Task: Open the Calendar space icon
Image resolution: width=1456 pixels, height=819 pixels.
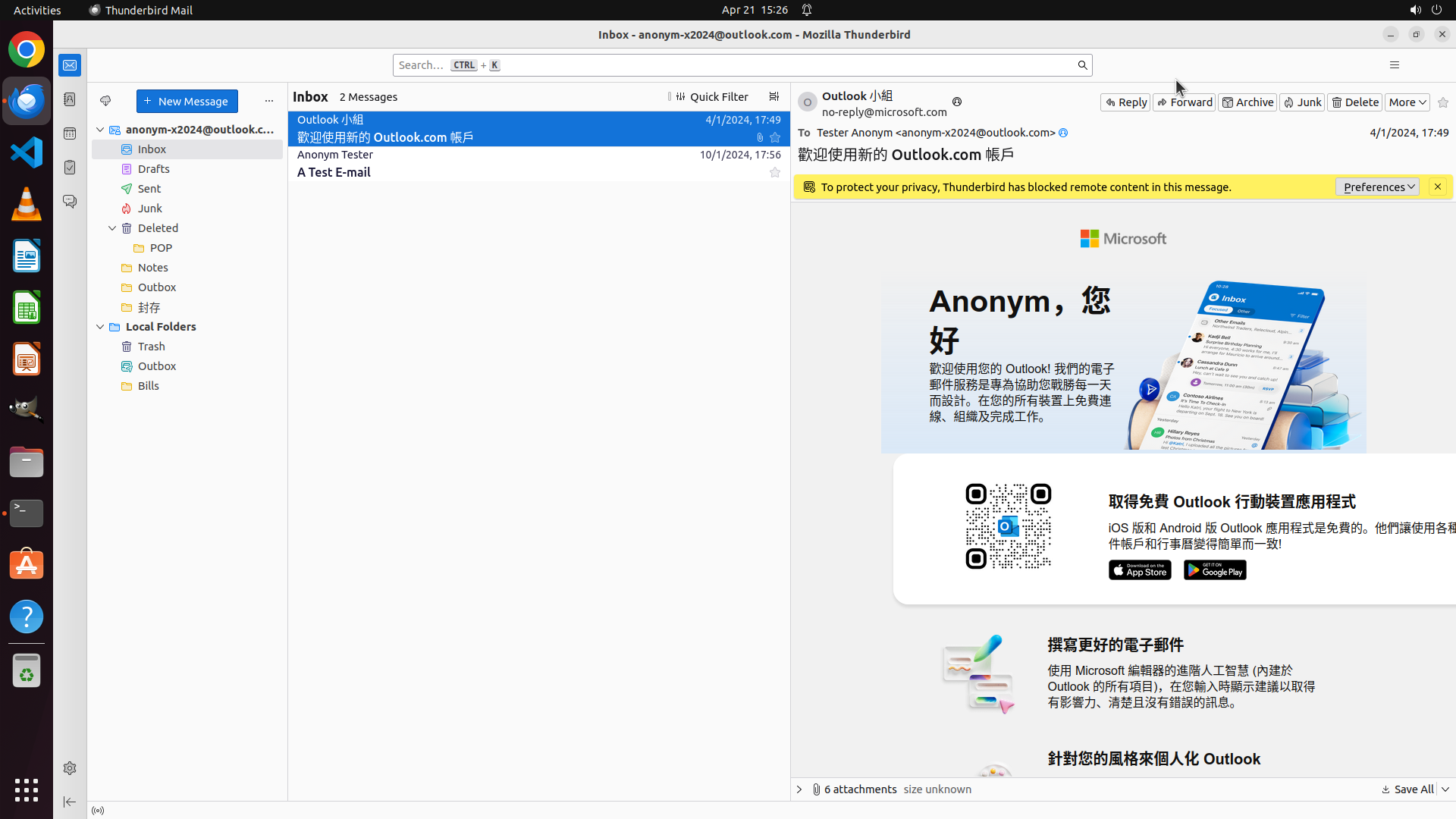Action: tap(70, 133)
